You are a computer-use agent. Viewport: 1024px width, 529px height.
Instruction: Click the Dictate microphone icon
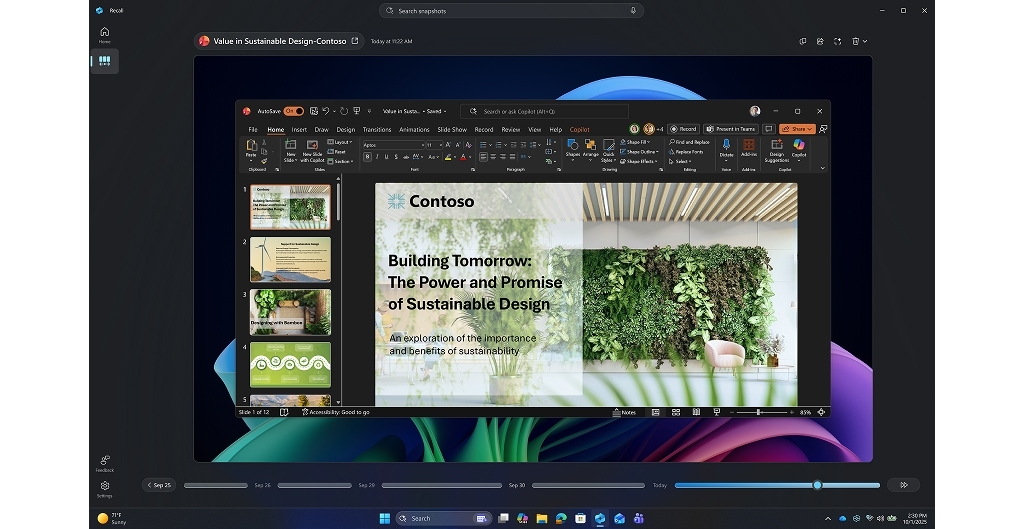click(x=726, y=144)
